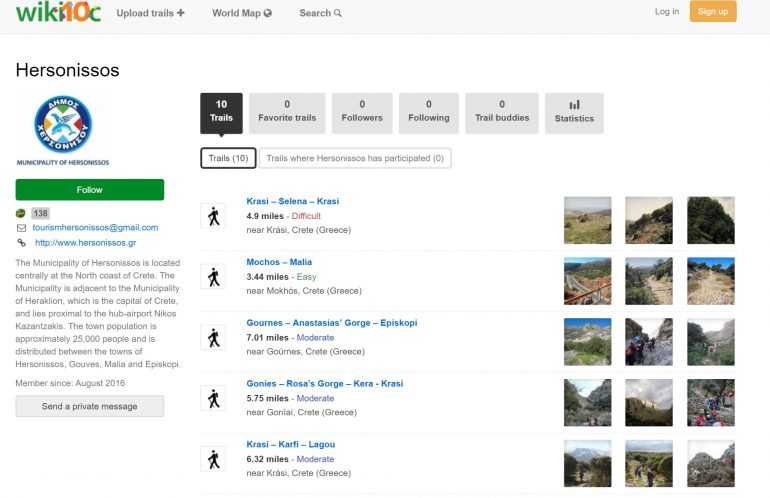This screenshot has height=498, width=770.
Task: Open Upload trails in the top navigation
Action: tap(150, 13)
